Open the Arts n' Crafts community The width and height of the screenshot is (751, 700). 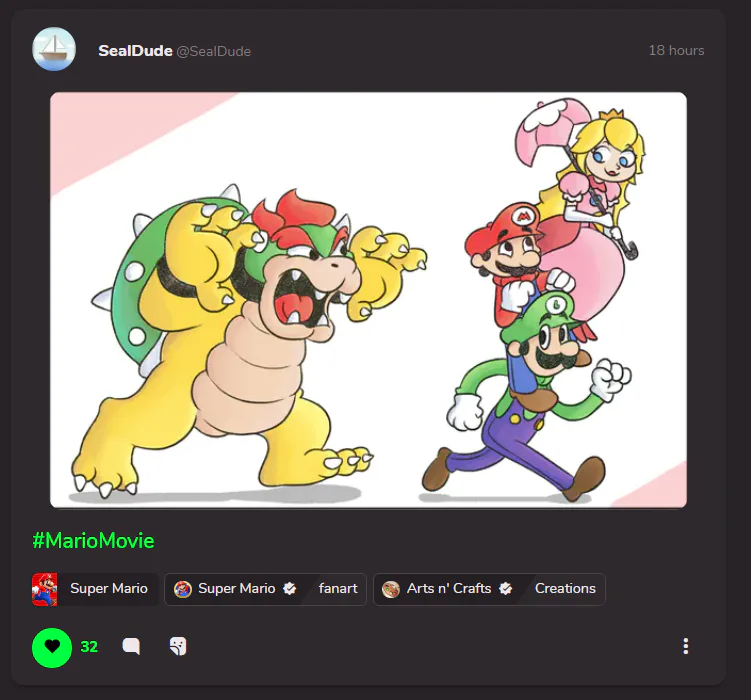449,588
